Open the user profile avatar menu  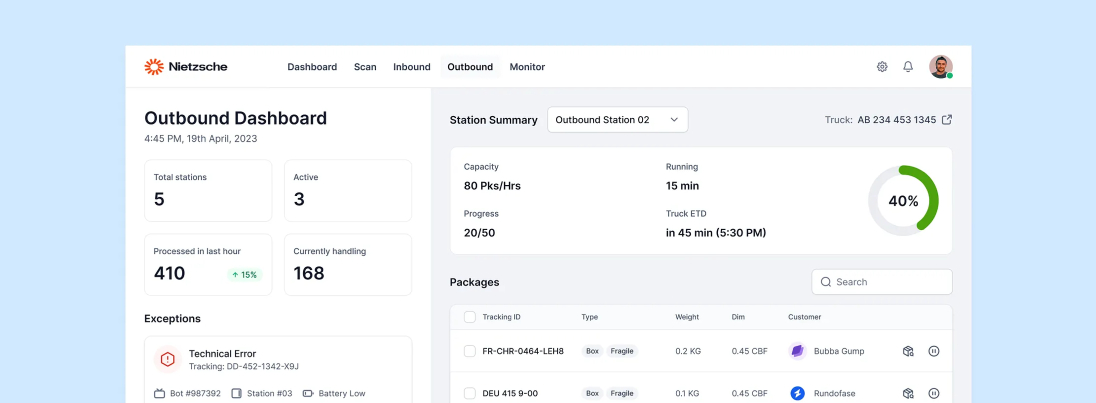[x=940, y=67]
